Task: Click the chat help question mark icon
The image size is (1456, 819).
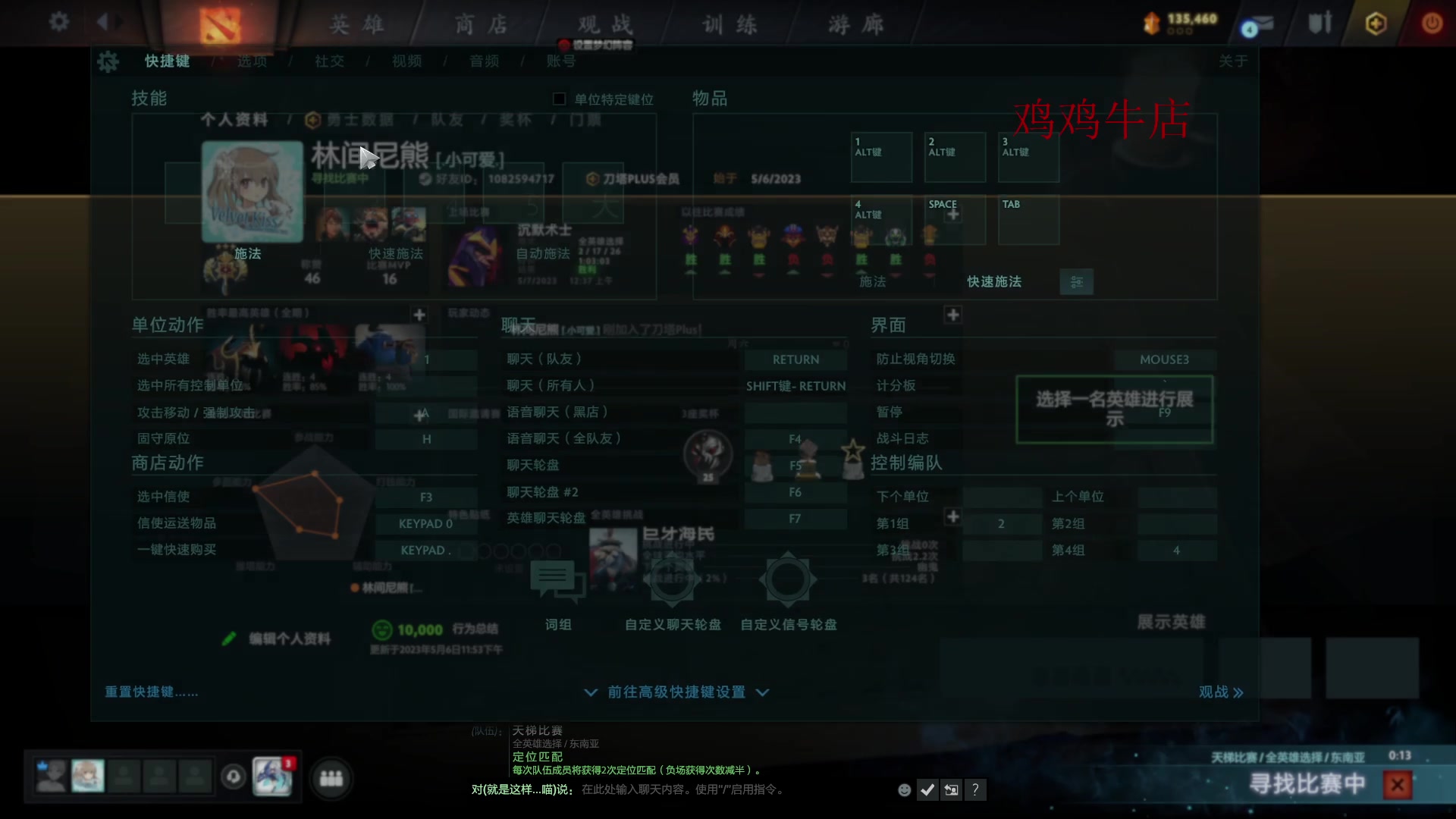Action: 975,790
